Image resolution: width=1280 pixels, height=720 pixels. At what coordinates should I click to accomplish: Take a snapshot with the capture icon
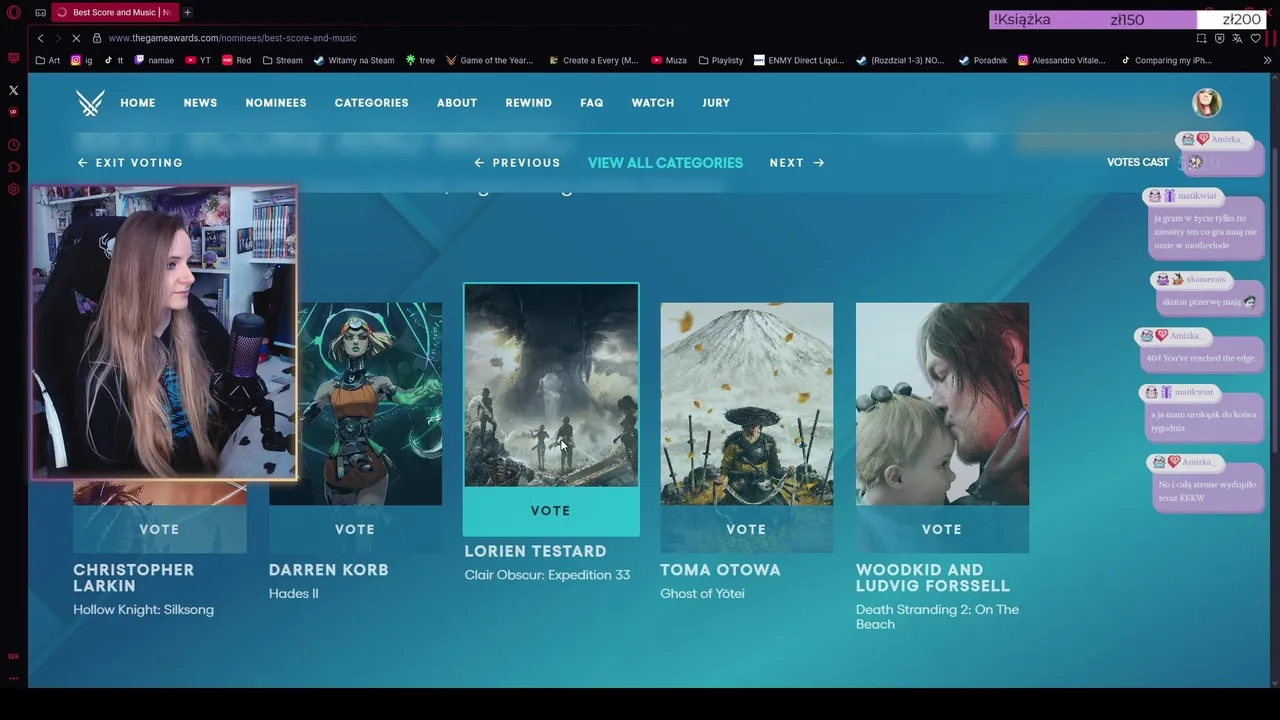click(x=1201, y=38)
